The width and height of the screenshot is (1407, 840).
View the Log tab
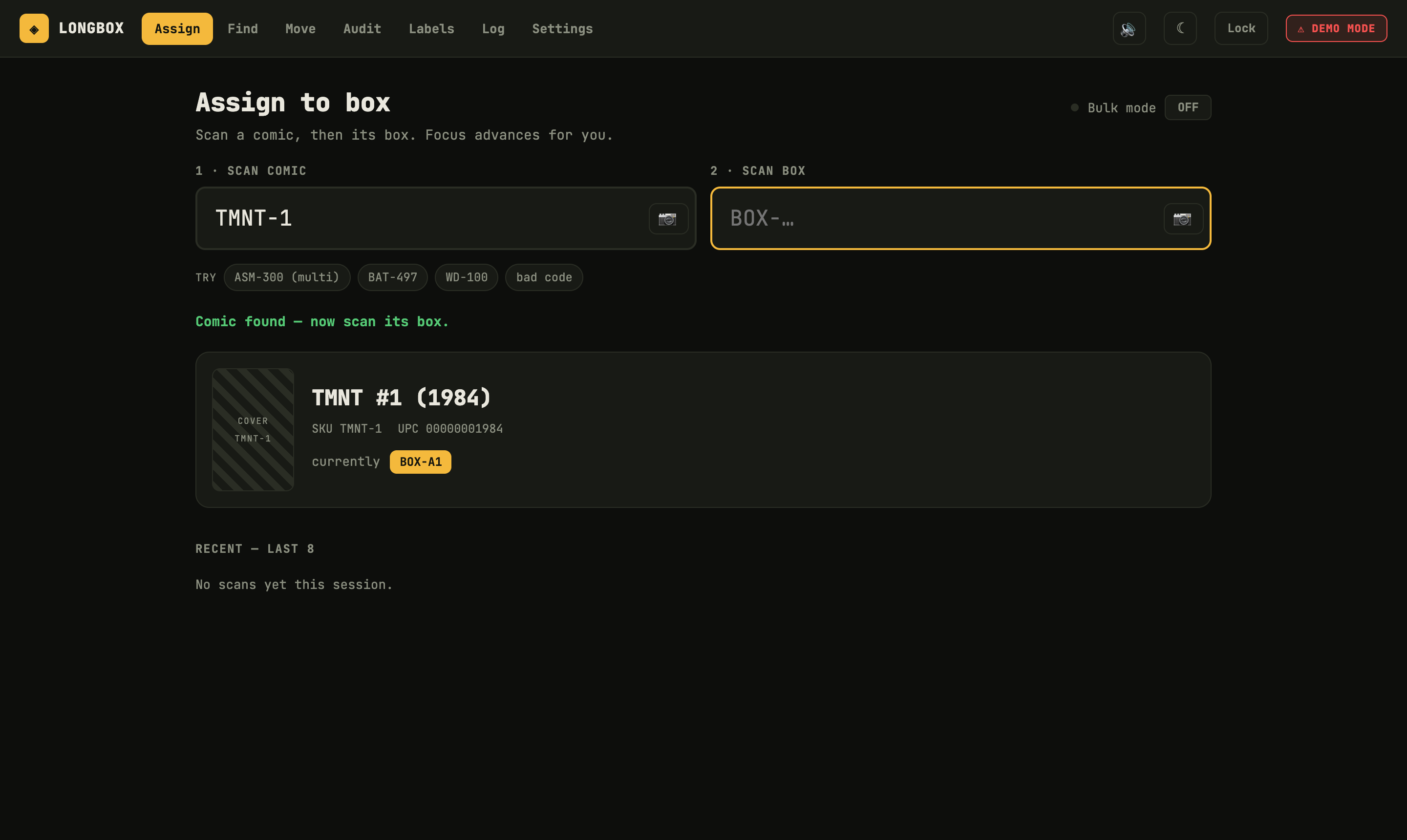coord(493,28)
